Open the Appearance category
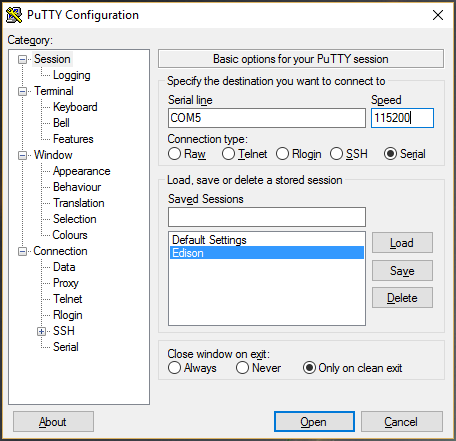 click(81, 171)
